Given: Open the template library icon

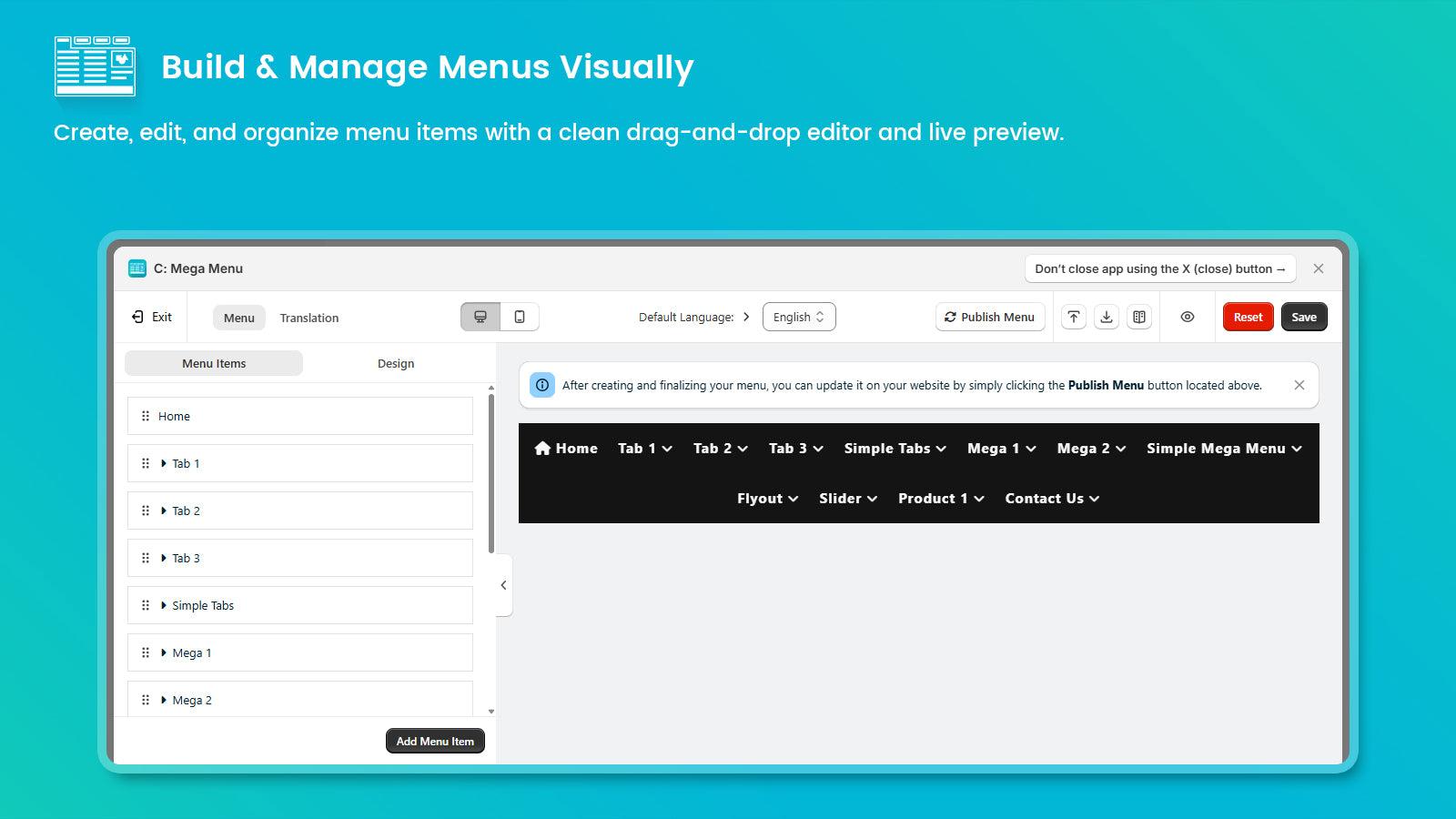Looking at the screenshot, I should [1139, 317].
